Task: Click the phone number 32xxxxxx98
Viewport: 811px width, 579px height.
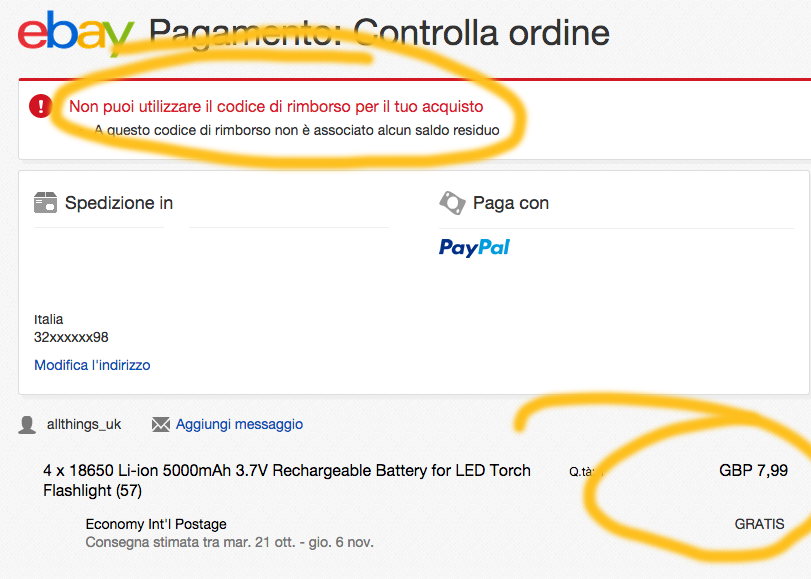Action: point(71,337)
